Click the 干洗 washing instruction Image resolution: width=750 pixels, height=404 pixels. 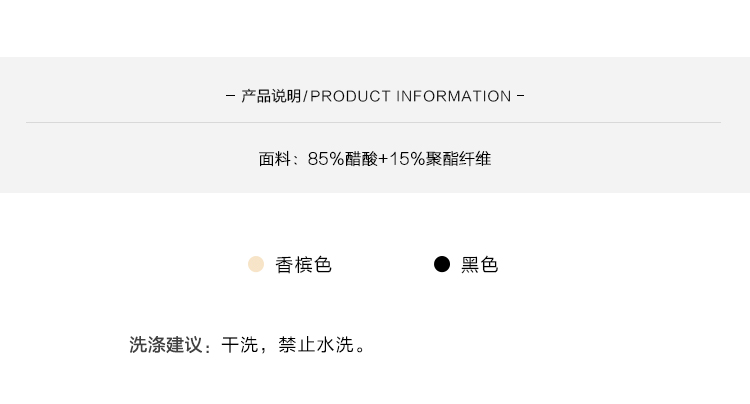pyautogui.click(x=239, y=345)
